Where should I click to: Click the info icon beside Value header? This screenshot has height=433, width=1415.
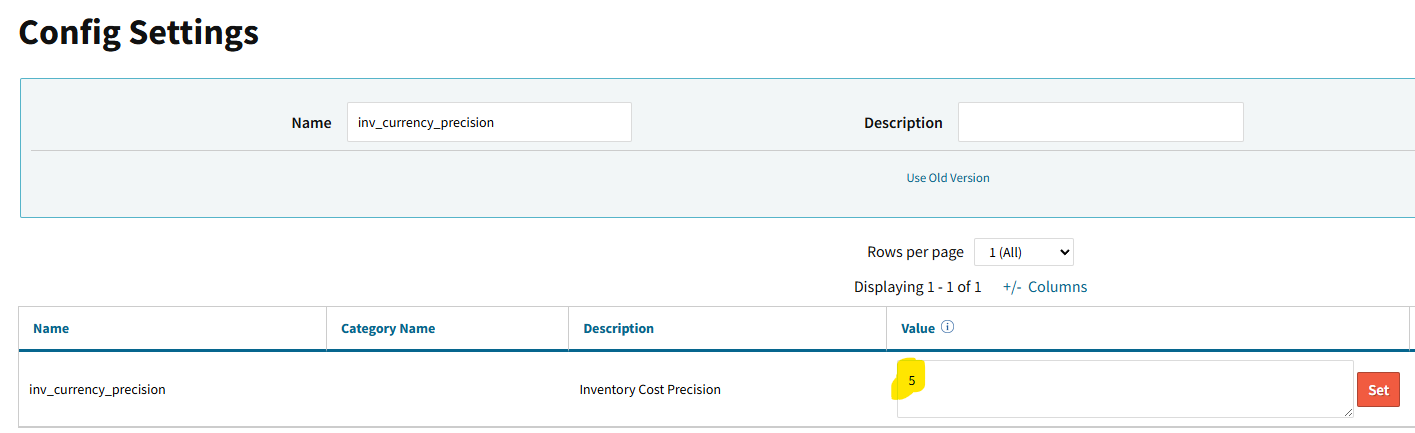pyautogui.click(x=948, y=327)
